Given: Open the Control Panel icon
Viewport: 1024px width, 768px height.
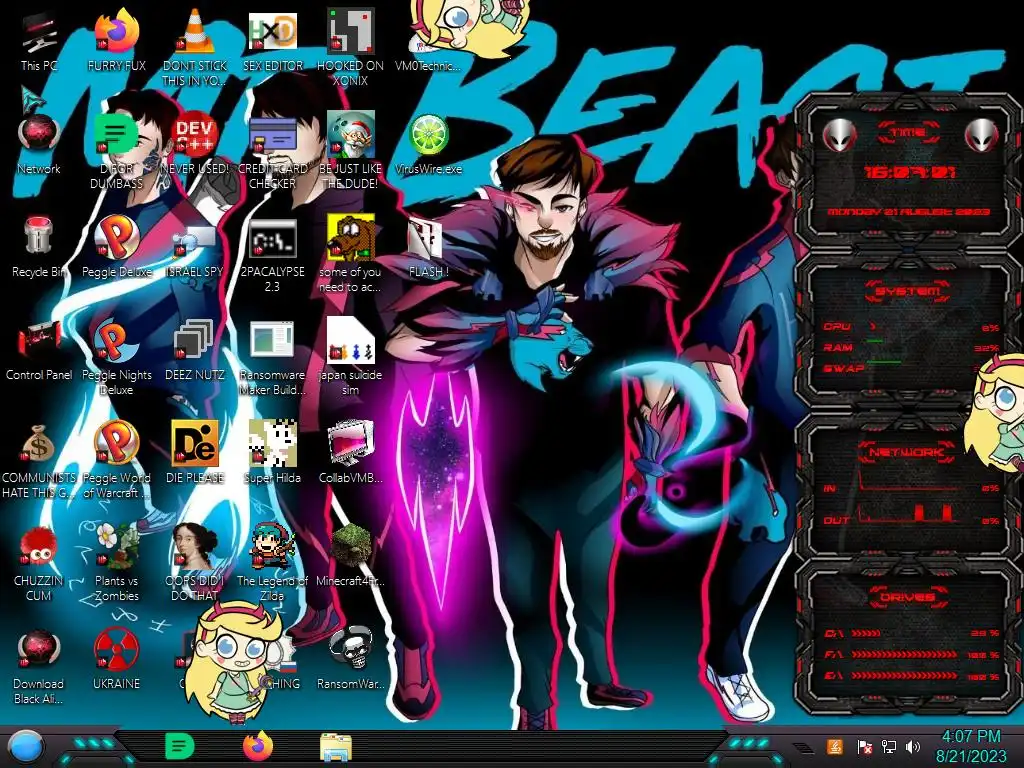Looking at the screenshot, I should pos(39,350).
